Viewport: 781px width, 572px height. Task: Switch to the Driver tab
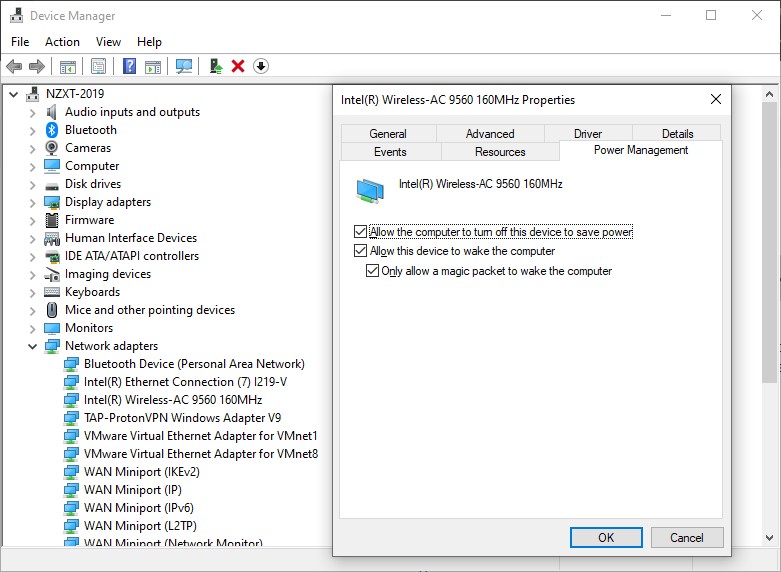588,134
